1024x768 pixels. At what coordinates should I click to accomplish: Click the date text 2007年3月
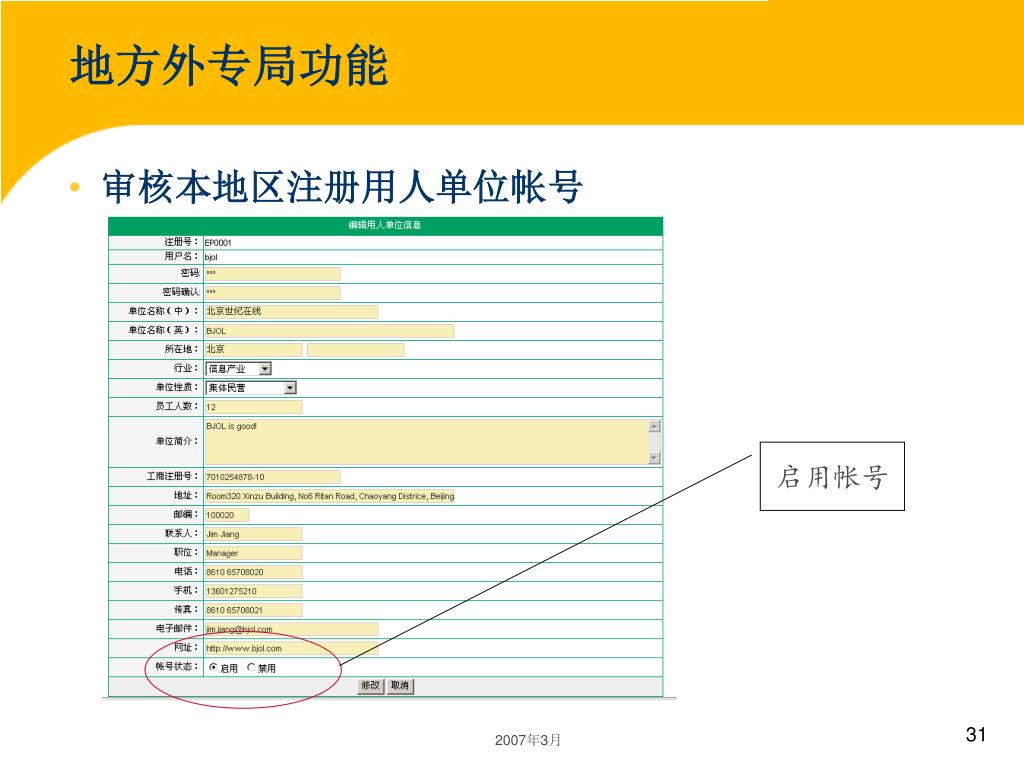[x=528, y=740]
